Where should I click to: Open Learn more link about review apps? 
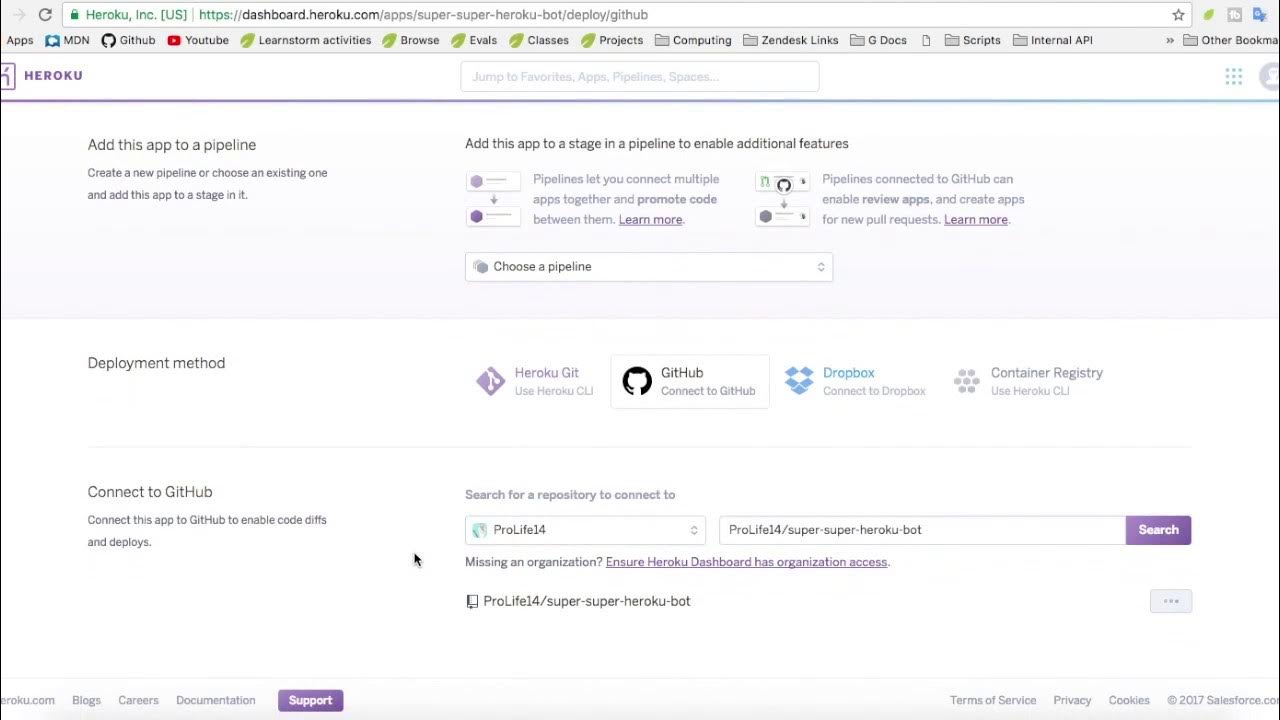[975, 220]
